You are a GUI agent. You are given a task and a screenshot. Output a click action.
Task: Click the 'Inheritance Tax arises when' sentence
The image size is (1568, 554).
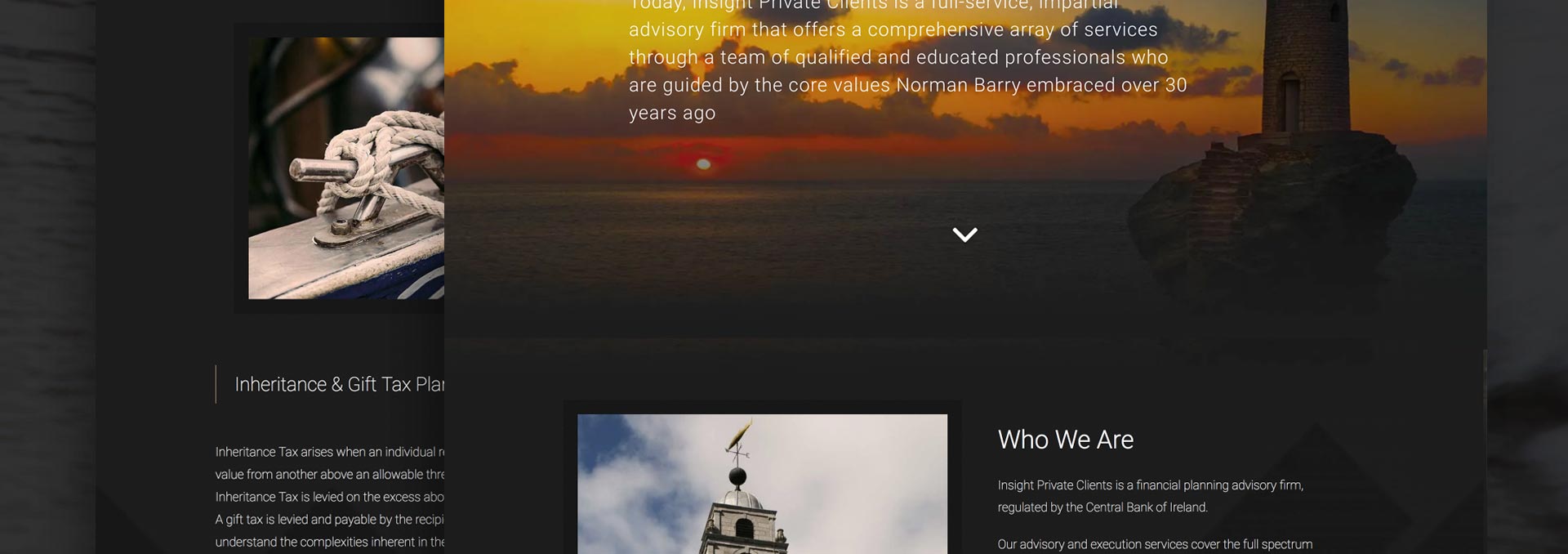click(330, 452)
